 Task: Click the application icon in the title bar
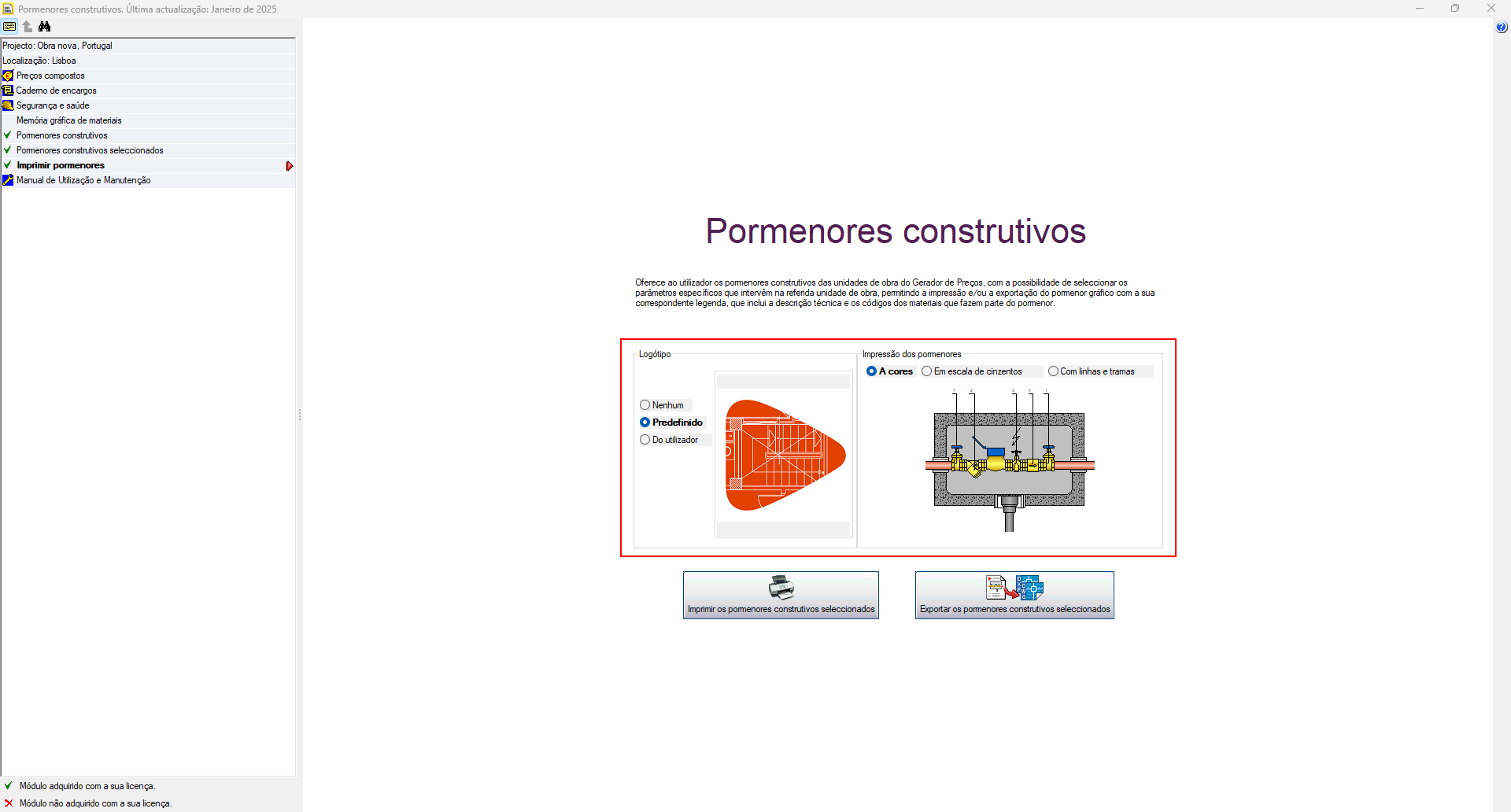point(8,9)
